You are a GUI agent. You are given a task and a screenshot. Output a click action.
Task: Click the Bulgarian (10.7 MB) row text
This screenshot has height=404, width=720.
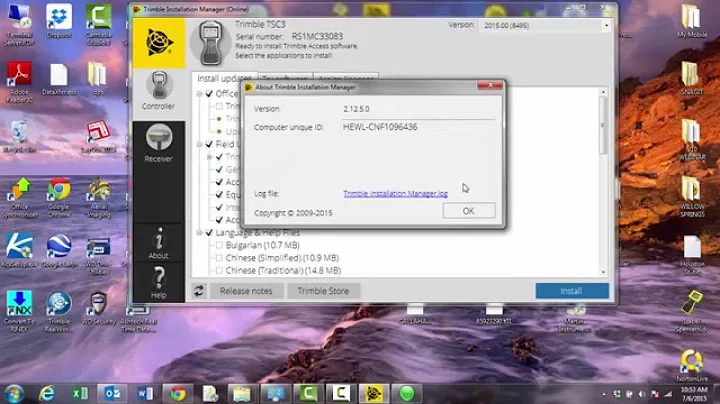point(263,245)
